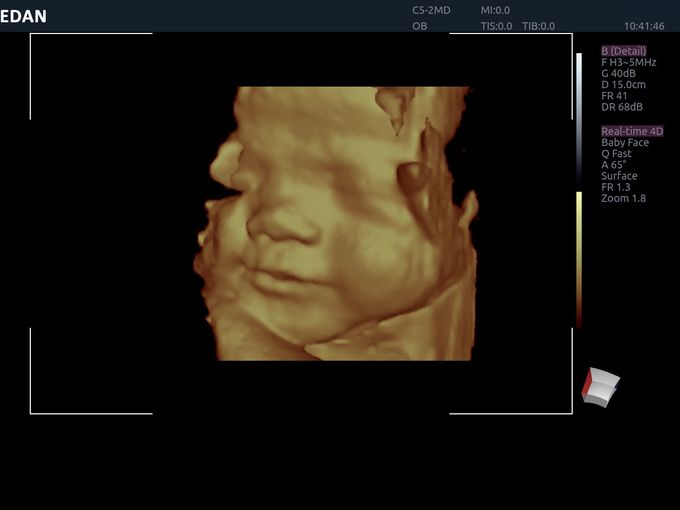
Task: Click the sepia color map bar
Action: [x=579, y=258]
